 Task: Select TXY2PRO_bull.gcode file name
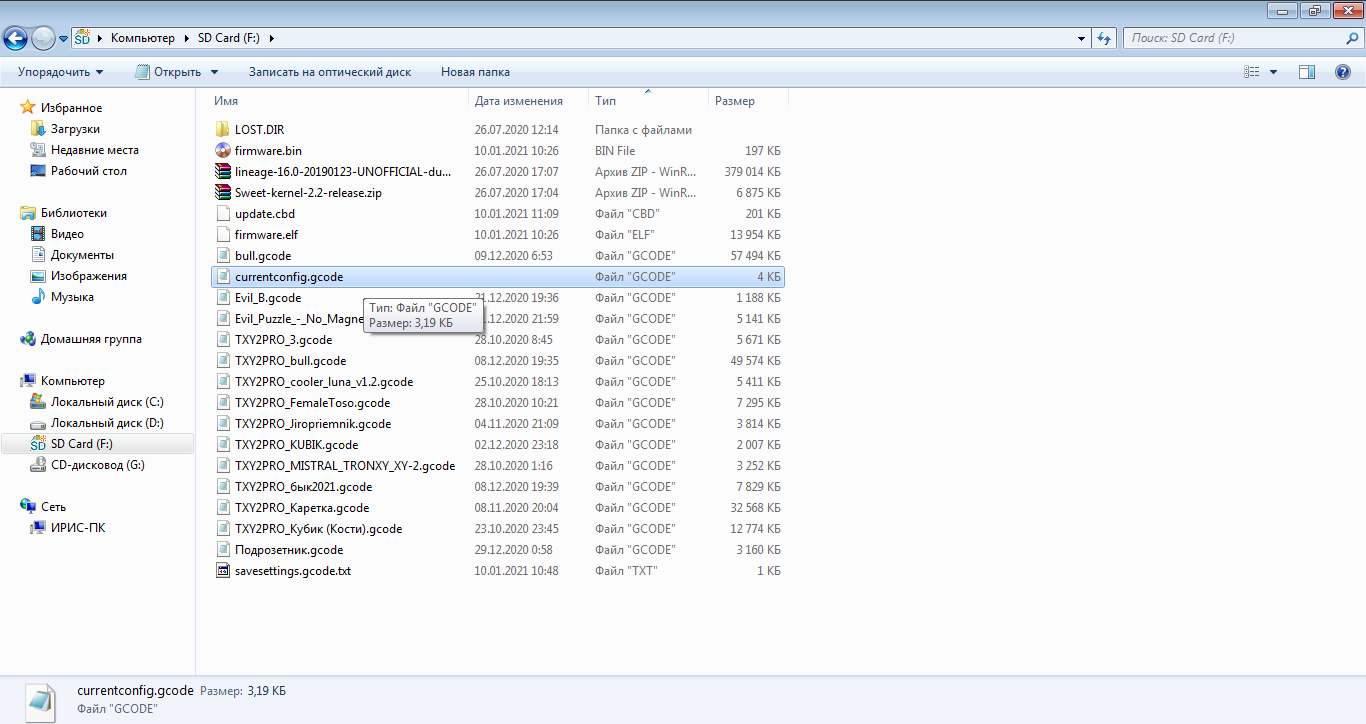point(290,361)
